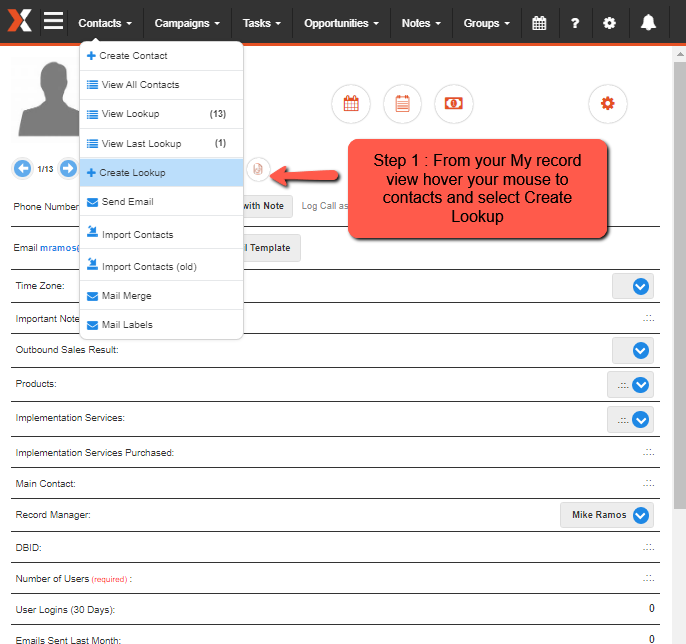Open Record Manager dropdown showing Mike Ramos

coord(640,515)
